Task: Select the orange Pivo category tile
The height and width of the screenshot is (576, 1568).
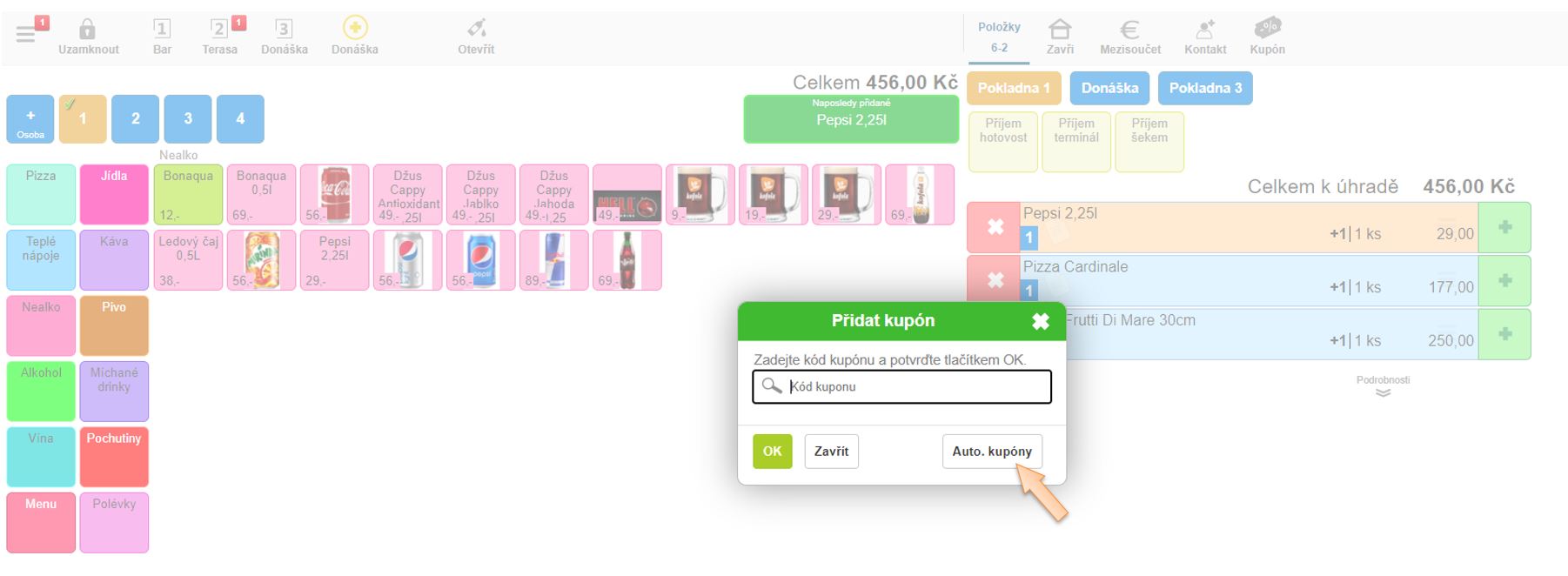Action: pyautogui.click(x=114, y=326)
